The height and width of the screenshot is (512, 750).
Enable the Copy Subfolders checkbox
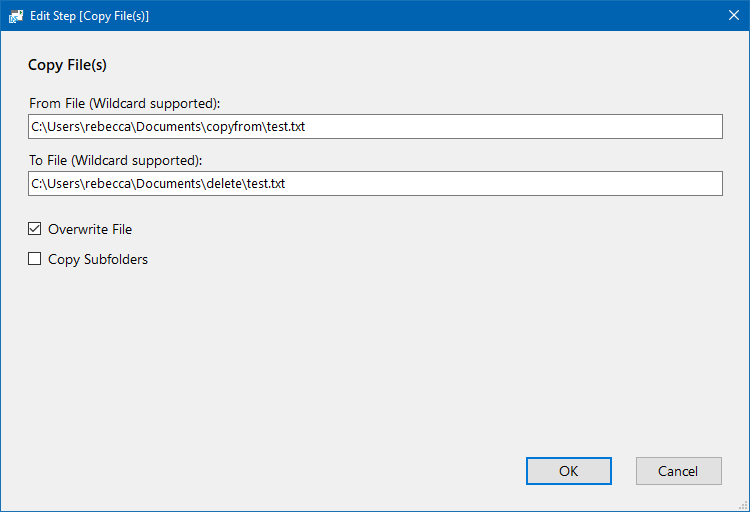click(34, 259)
